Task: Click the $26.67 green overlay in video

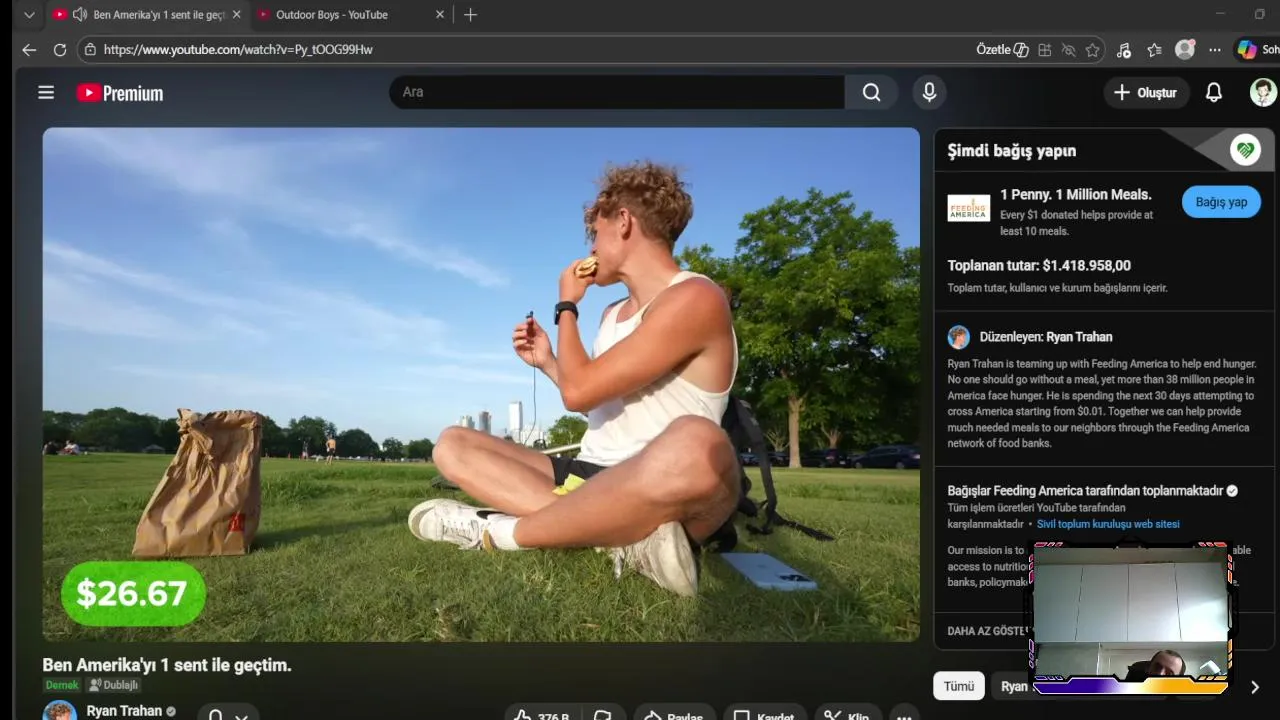Action: tap(133, 593)
